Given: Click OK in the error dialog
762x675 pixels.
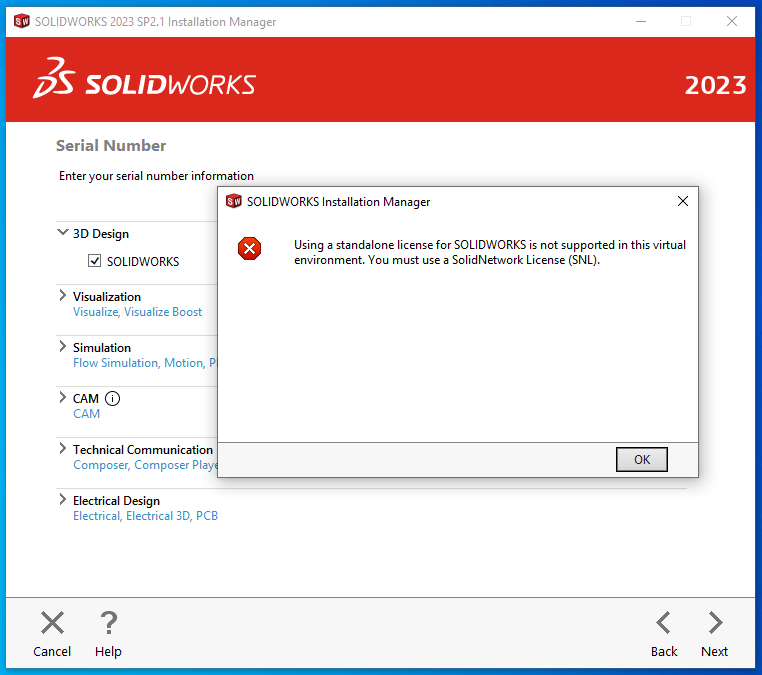Looking at the screenshot, I should point(641,459).
